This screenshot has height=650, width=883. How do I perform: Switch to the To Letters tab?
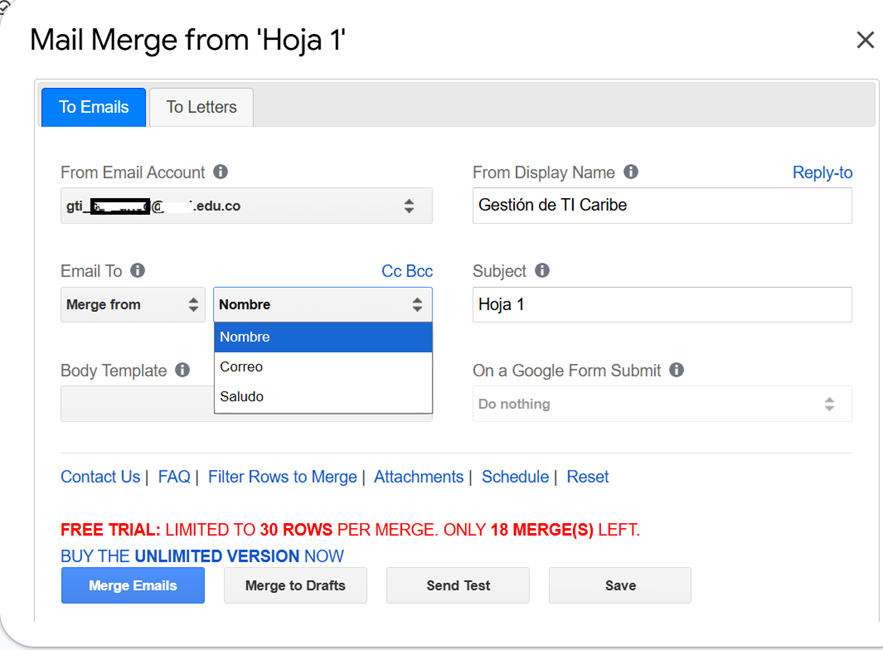(201, 107)
